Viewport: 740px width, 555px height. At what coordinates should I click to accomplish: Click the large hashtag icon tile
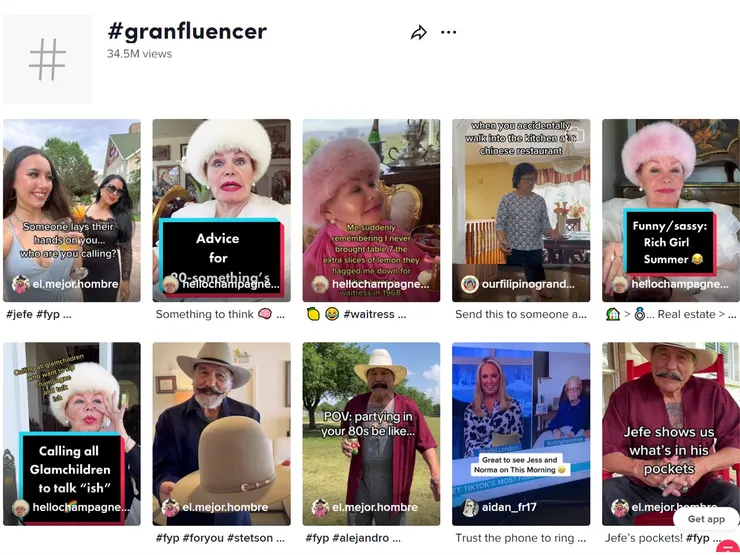47,59
